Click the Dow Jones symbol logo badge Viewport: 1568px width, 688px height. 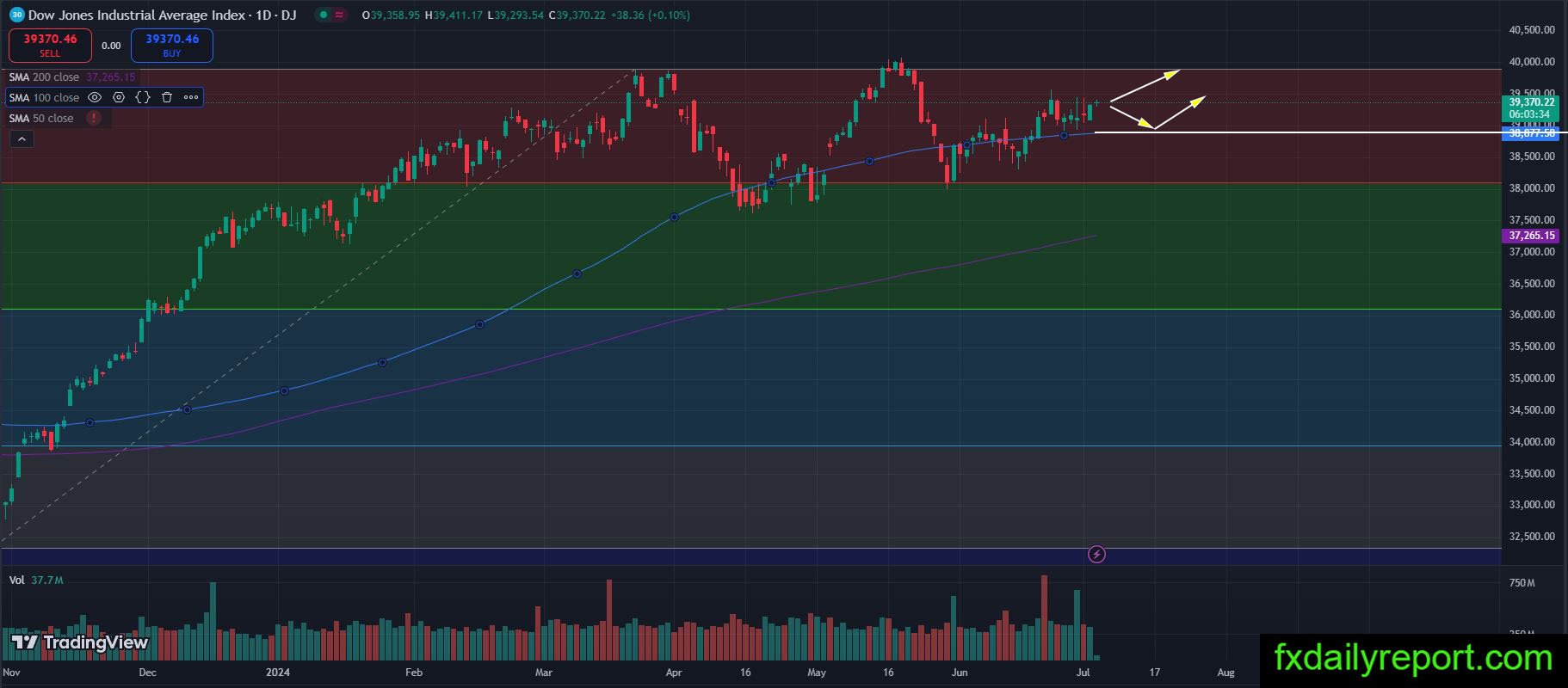coord(16,15)
